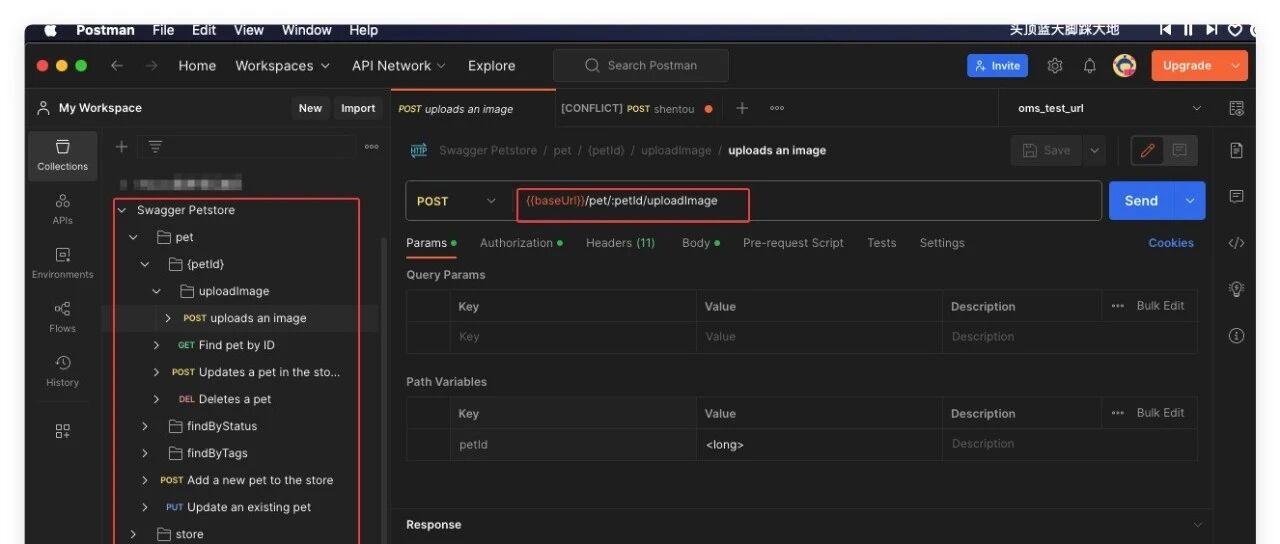
Task: Open the History sidebar panel
Action: [62, 371]
